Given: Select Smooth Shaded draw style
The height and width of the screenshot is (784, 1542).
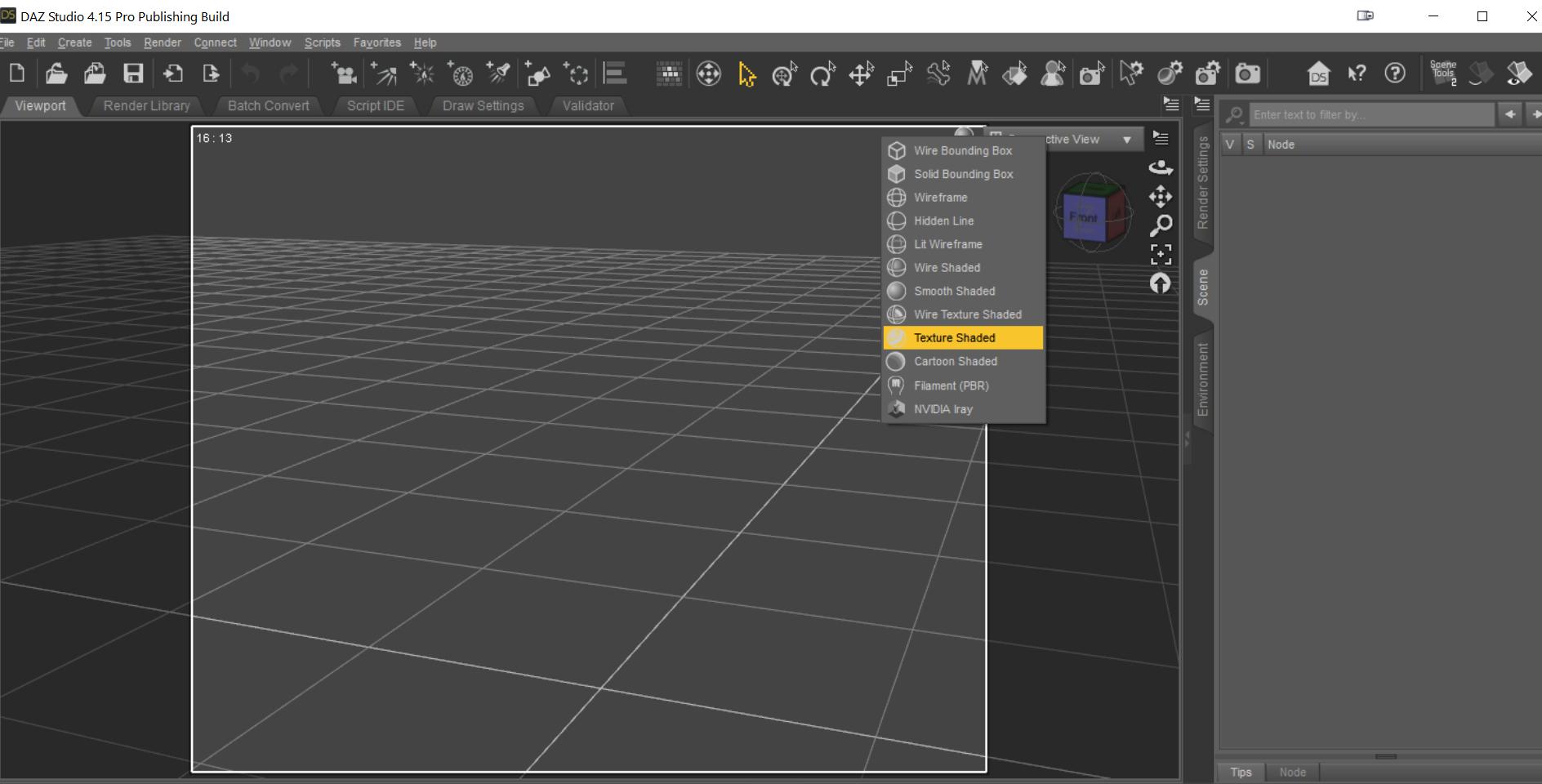Looking at the screenshot, I should [964, 291].
